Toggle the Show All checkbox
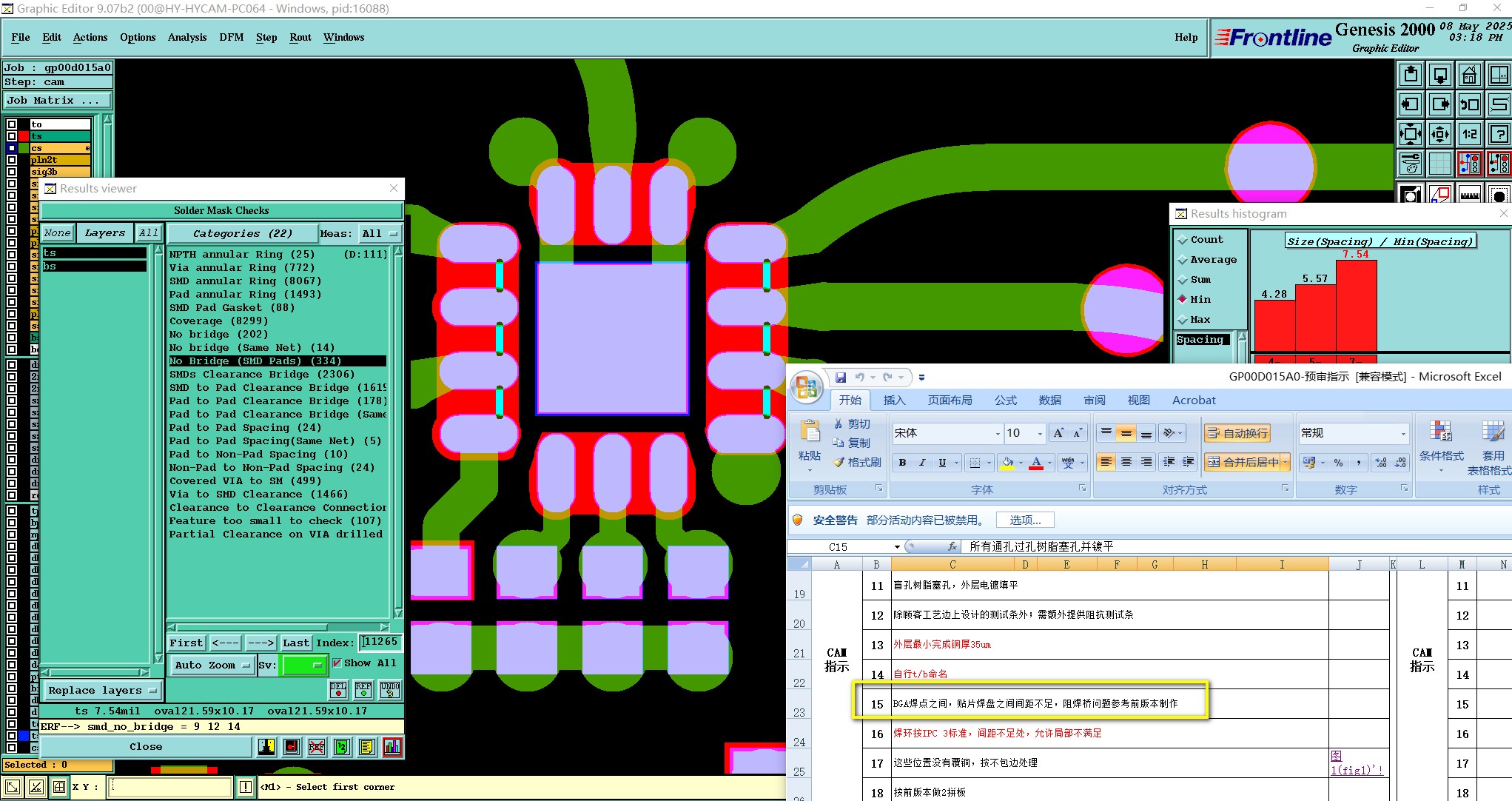The image size is (1512, 801). click(337, 663)
